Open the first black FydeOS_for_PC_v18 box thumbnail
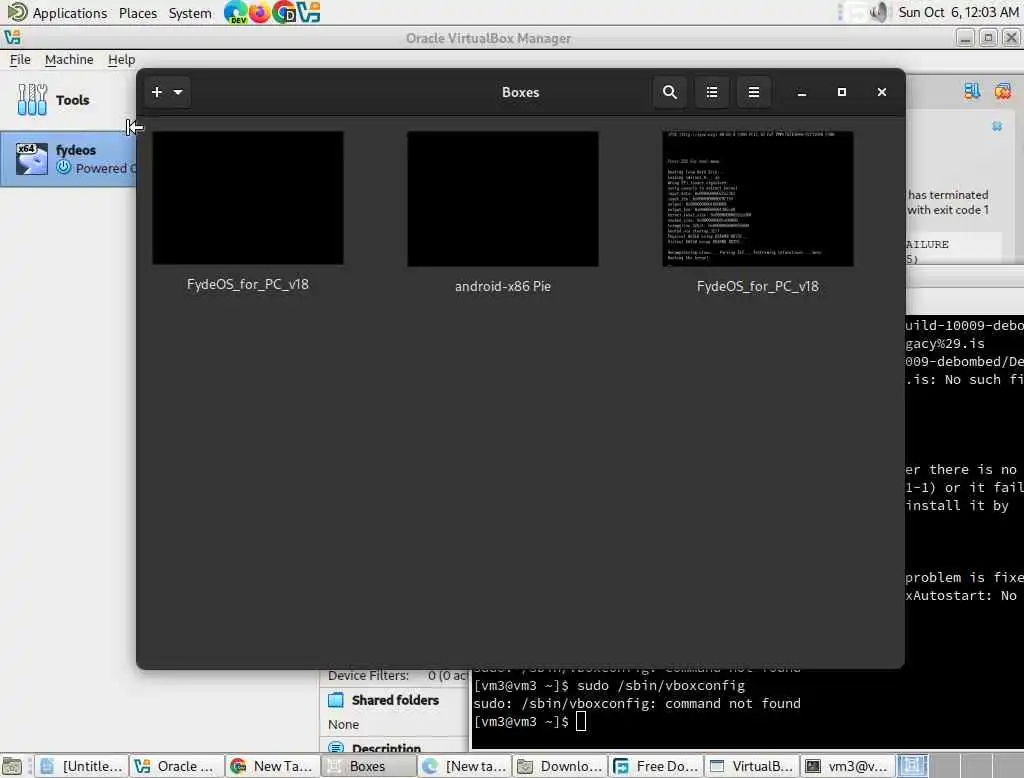The height and width of the screenshot is (778, 1024). point(248,198)
